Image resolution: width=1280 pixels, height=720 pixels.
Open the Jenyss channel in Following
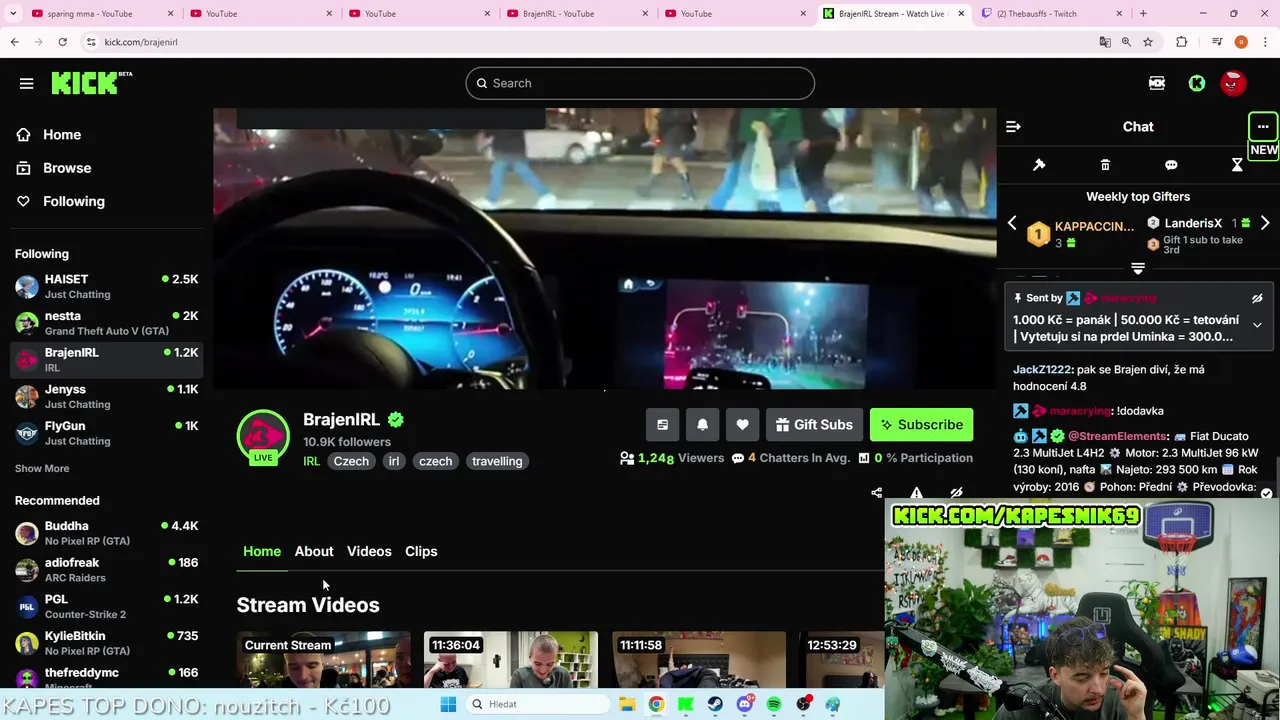[105, 396]
